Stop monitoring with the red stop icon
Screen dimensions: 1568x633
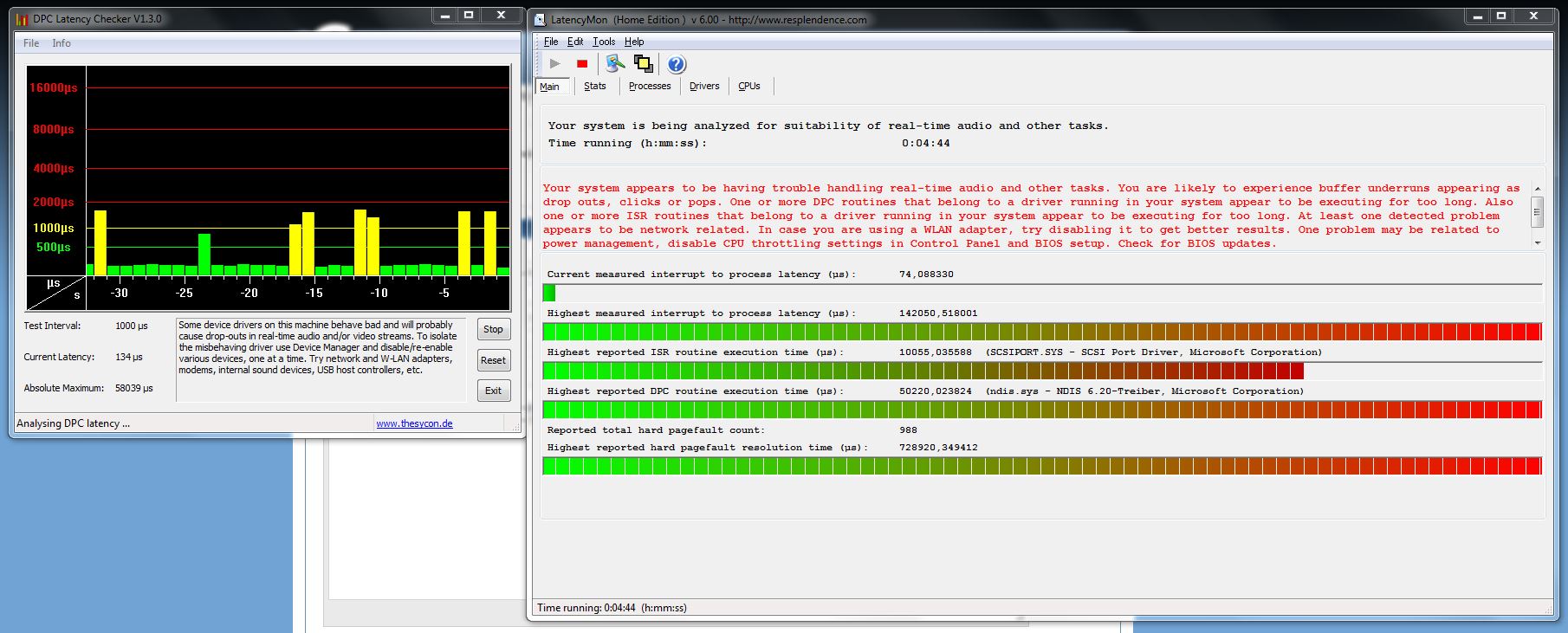click(x=582, y=64)
